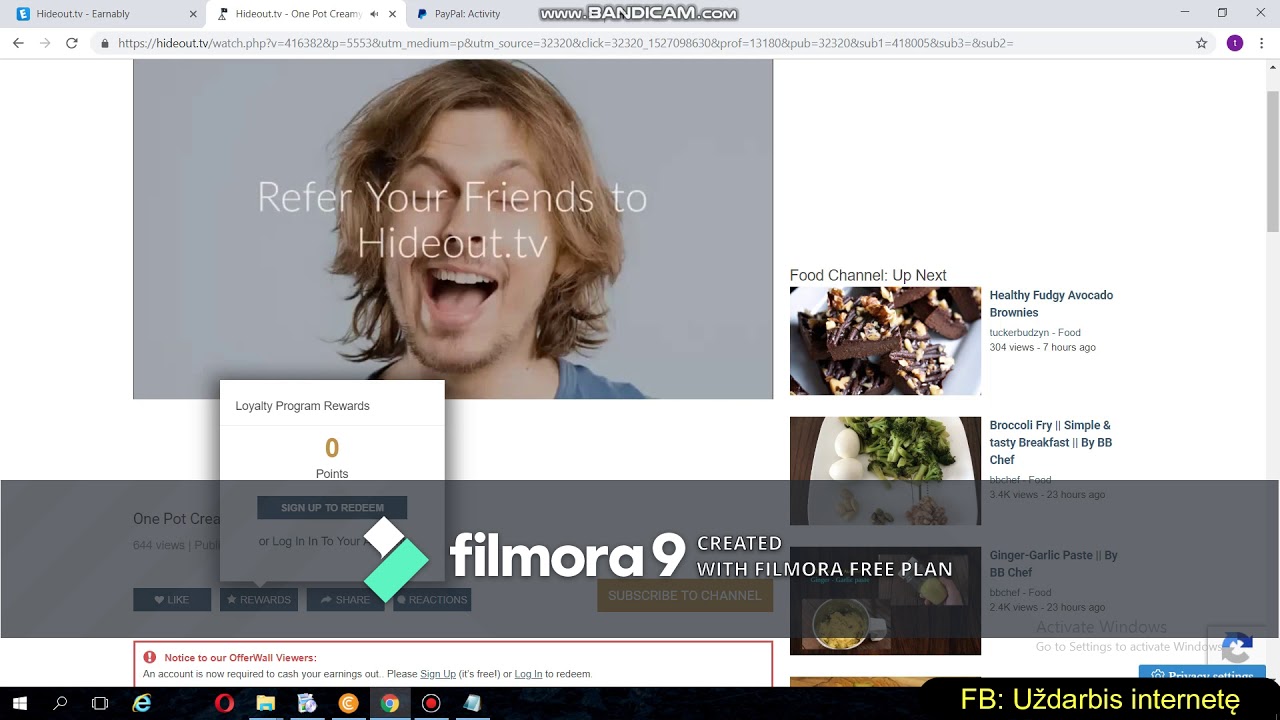Click the '0' points value in rewards popup

point(332,448)
